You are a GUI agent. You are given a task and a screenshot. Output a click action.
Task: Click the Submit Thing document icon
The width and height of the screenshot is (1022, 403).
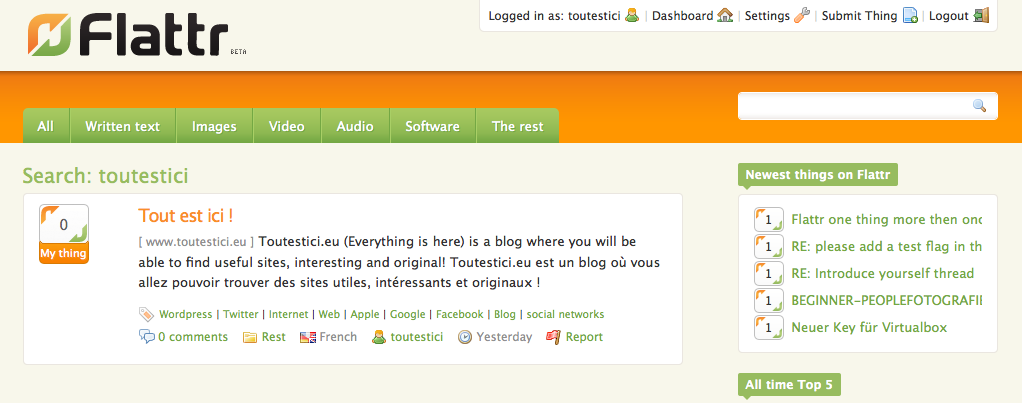pos(910,16)
